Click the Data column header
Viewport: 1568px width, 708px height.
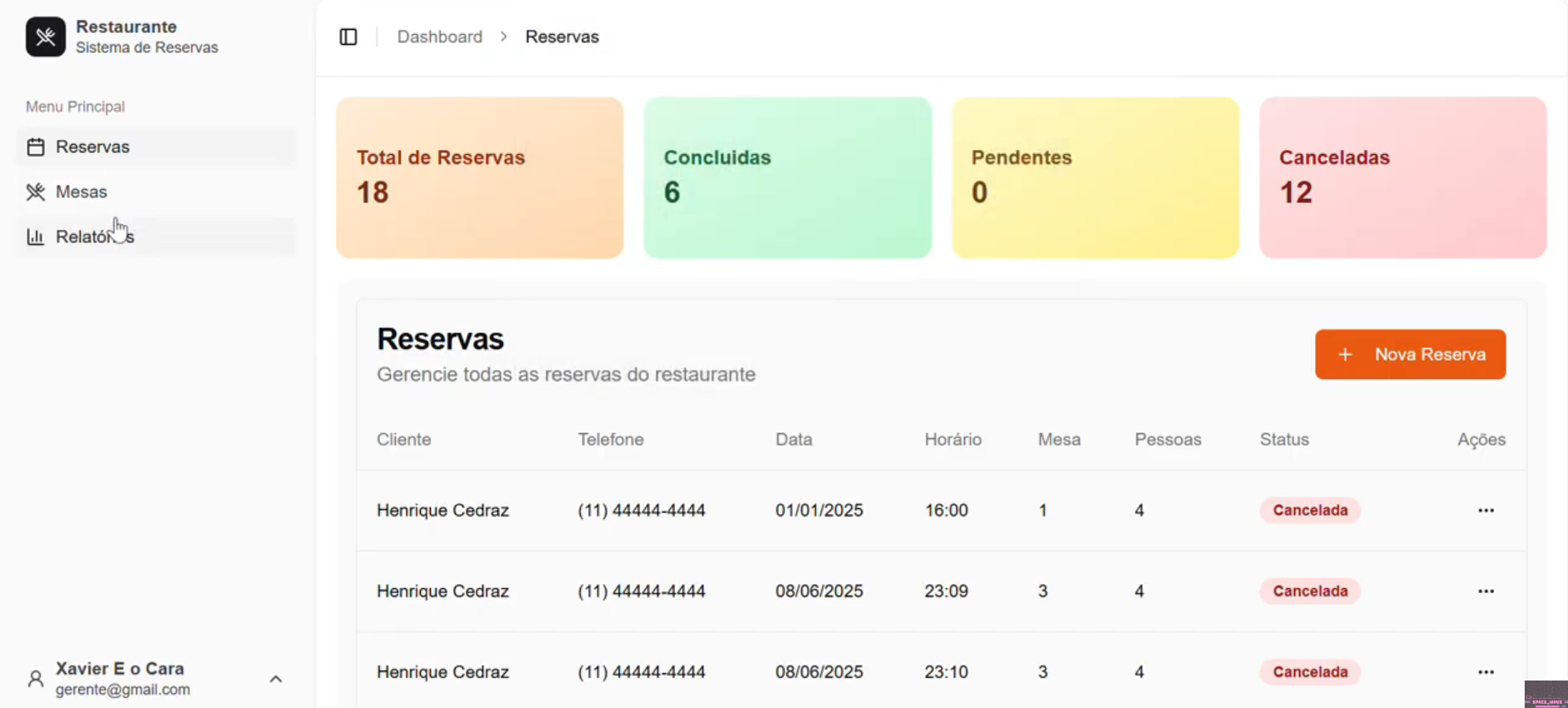click(x=794, y=440)
